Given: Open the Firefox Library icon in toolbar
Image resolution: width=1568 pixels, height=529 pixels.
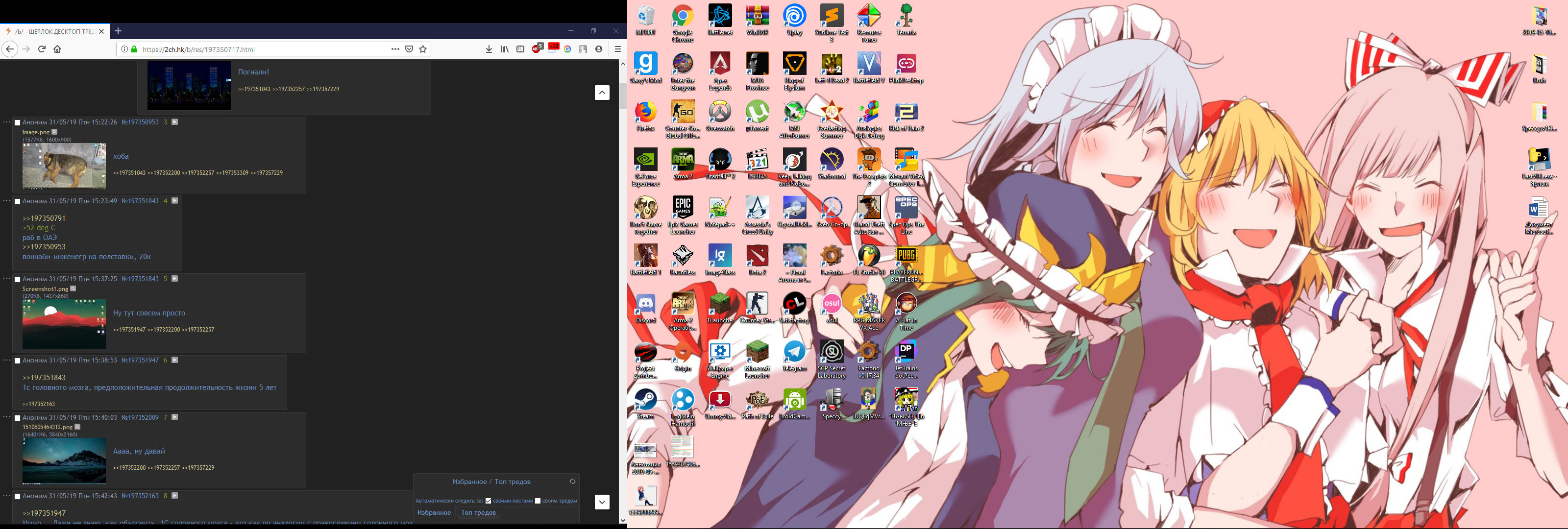Looking at the screenshot, I should 505,49.
